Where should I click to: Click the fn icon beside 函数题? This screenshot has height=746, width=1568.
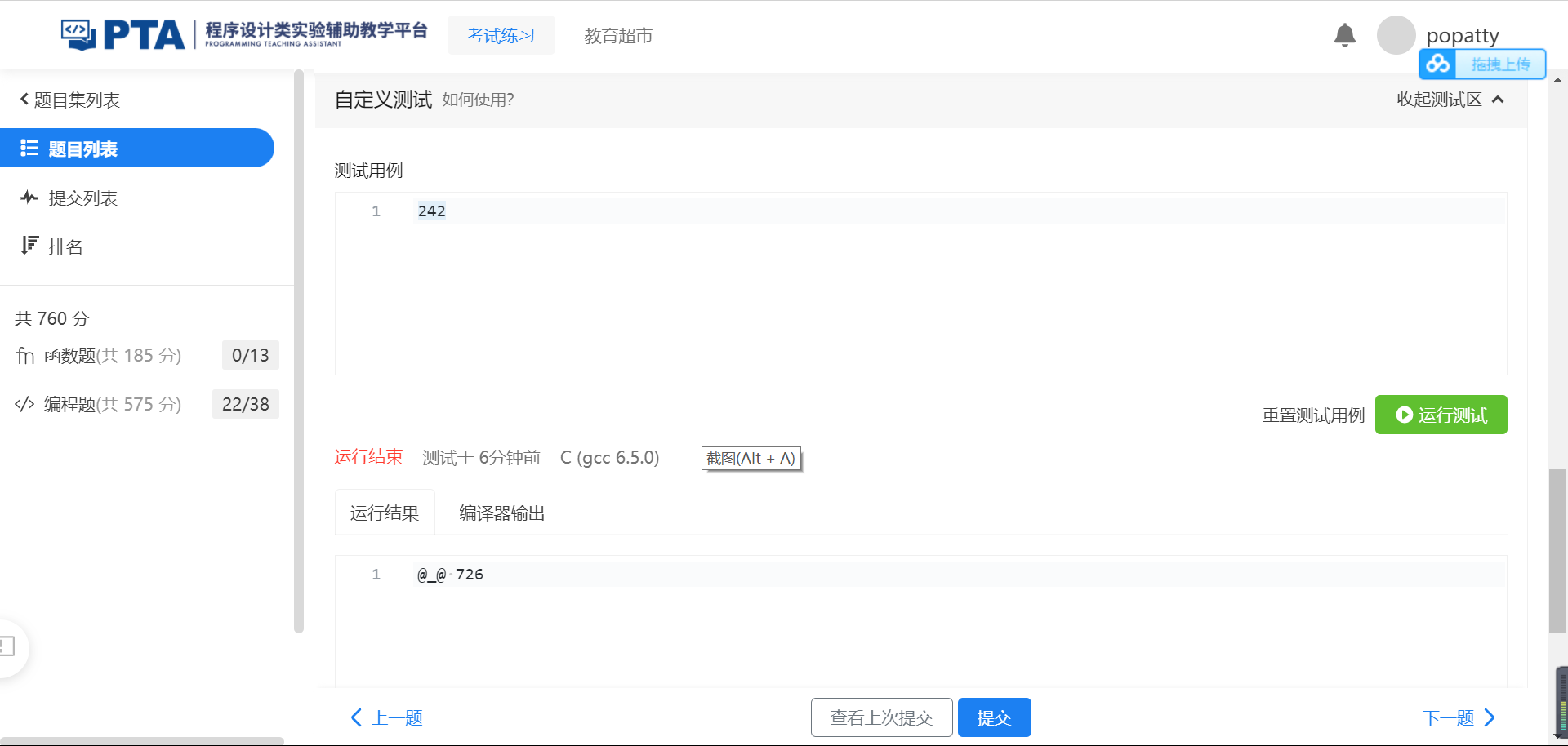24,355
